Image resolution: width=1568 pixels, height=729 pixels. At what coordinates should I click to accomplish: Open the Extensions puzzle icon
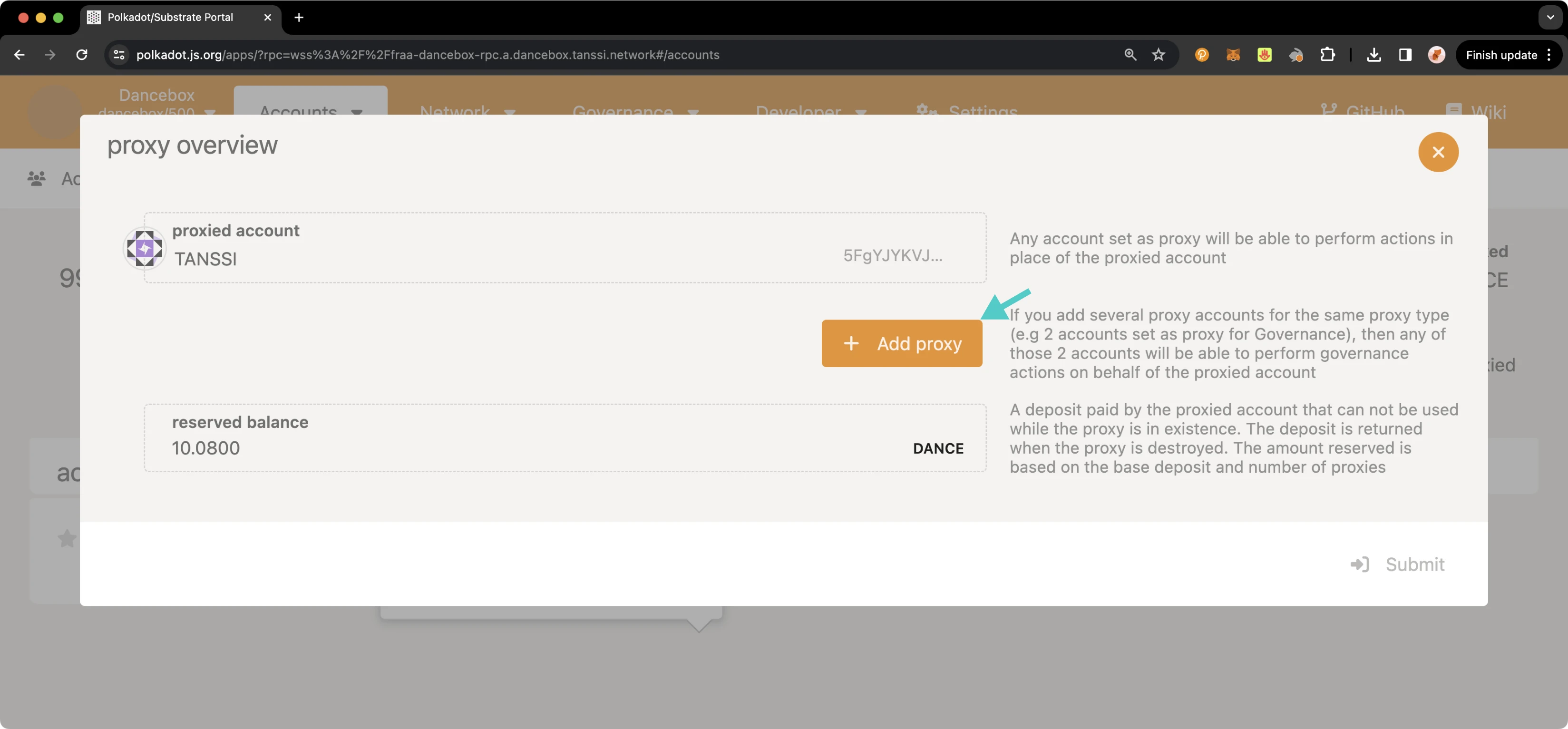[1327, 55]
